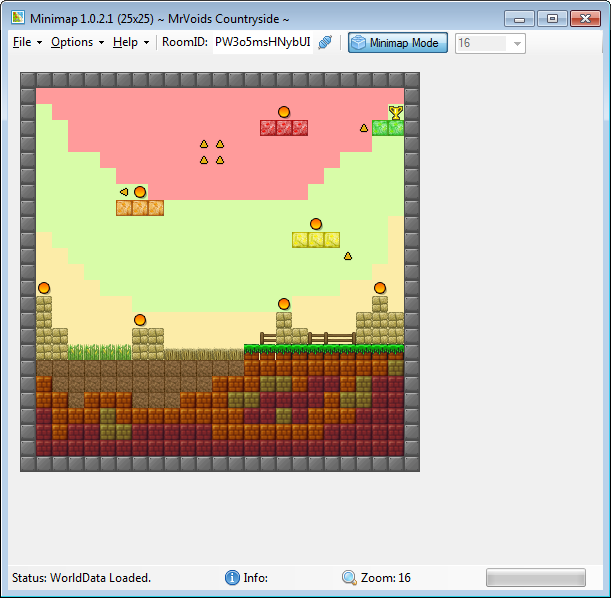
Task: Click the coin above the left-center stone pillar
Action: point(140,320)
